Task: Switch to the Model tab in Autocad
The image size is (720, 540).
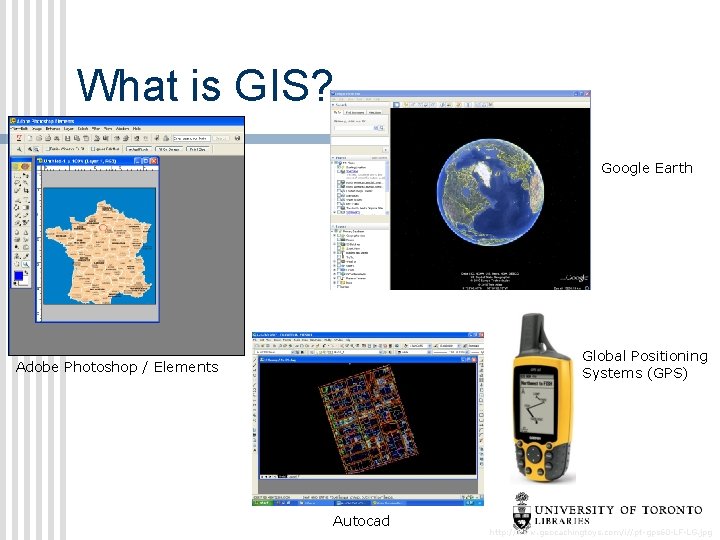Action: coord(282,477)
